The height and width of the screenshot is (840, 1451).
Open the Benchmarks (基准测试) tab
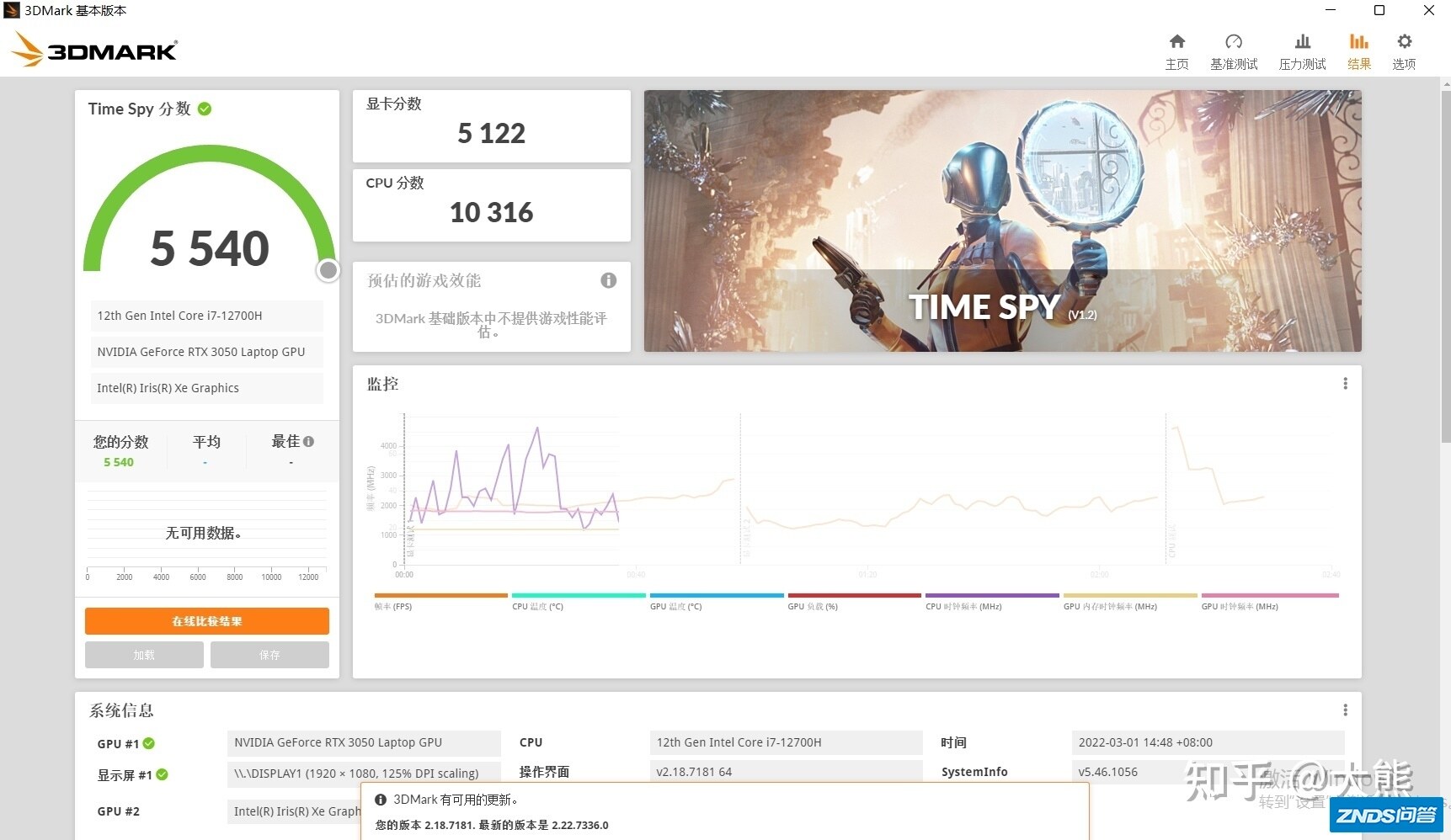tap(1234, 51)
